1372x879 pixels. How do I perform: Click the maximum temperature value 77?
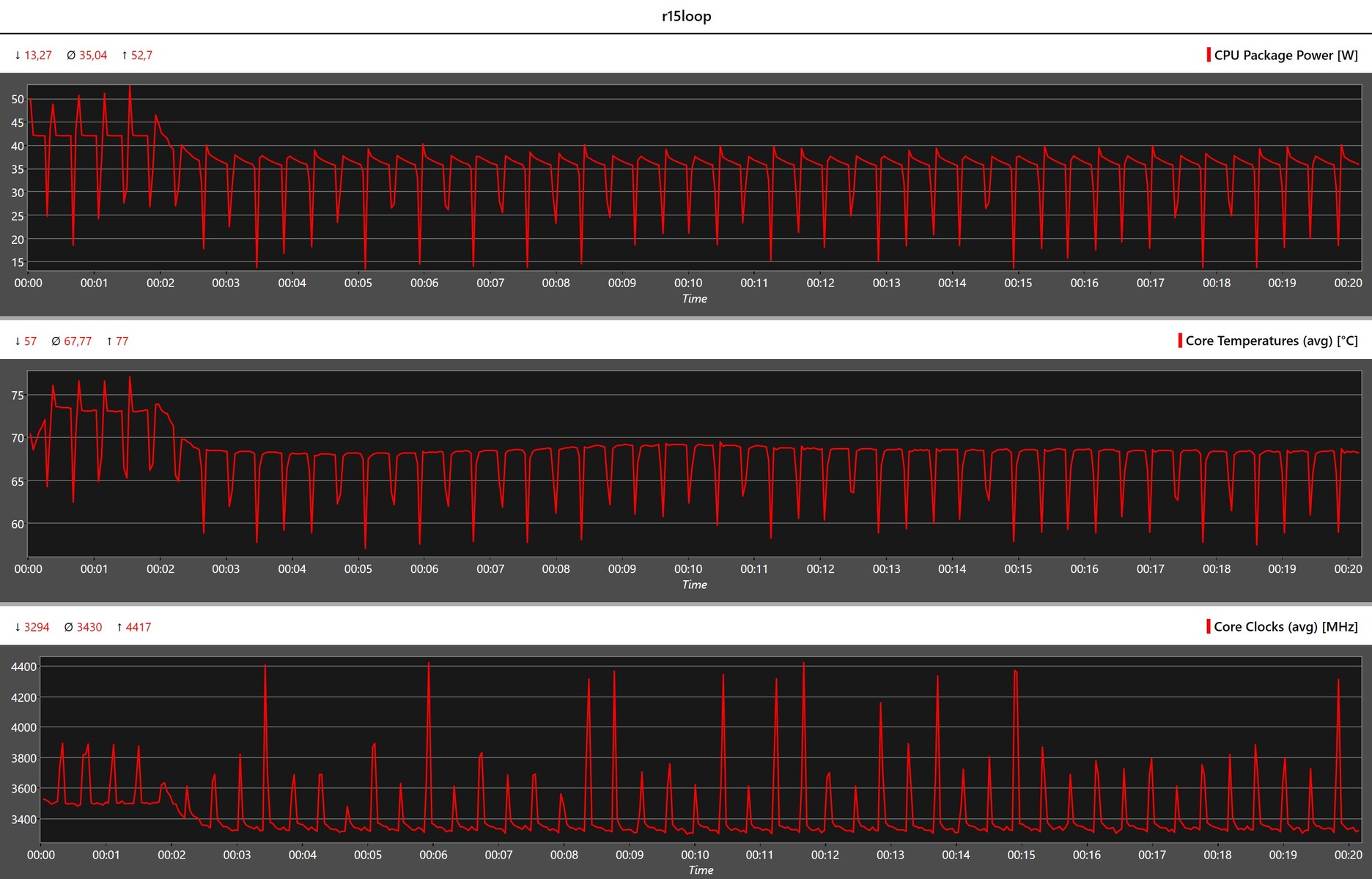click(x=122, y=341)
